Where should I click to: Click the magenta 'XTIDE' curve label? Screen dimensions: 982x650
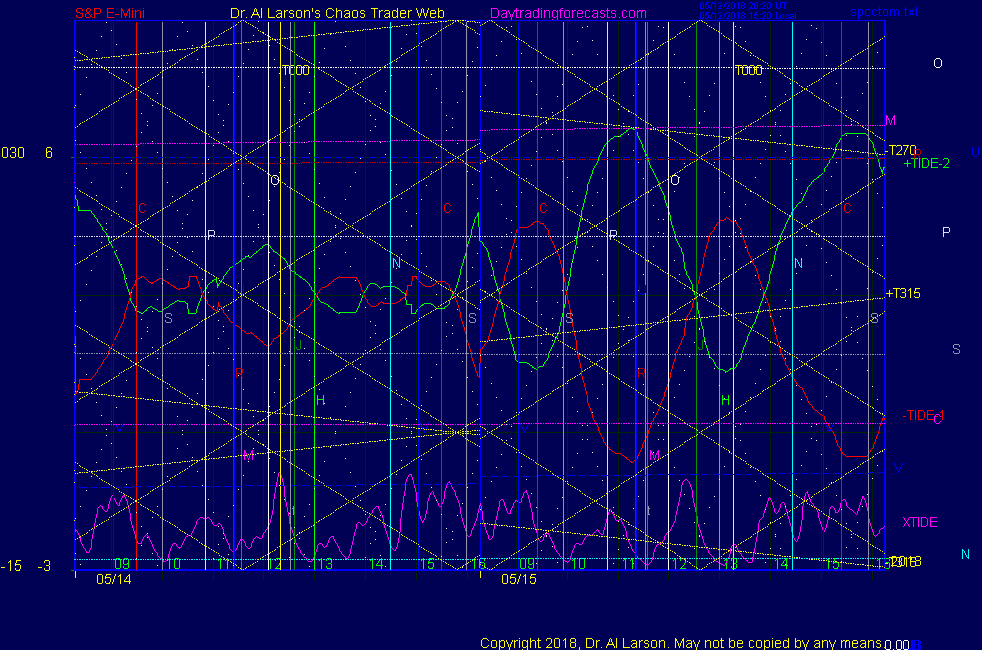[919, 522]
